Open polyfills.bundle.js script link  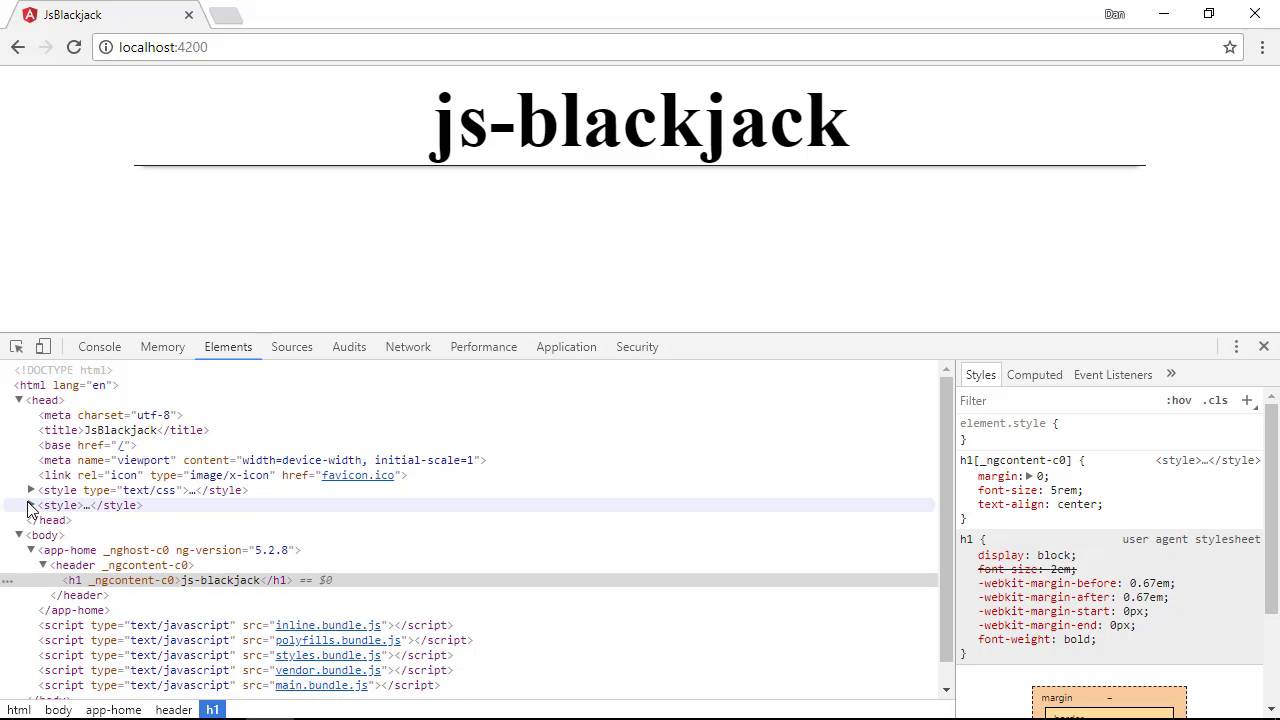(338, 640)
